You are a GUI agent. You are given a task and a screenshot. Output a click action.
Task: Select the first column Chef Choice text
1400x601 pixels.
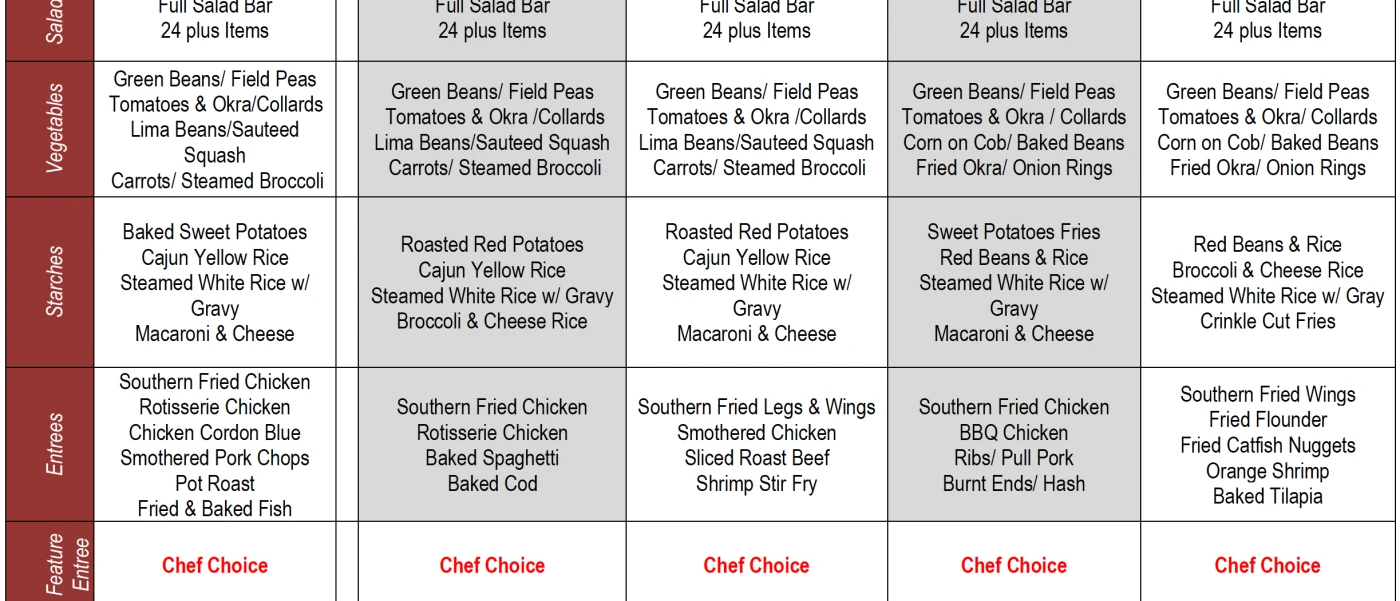point(215,565)
